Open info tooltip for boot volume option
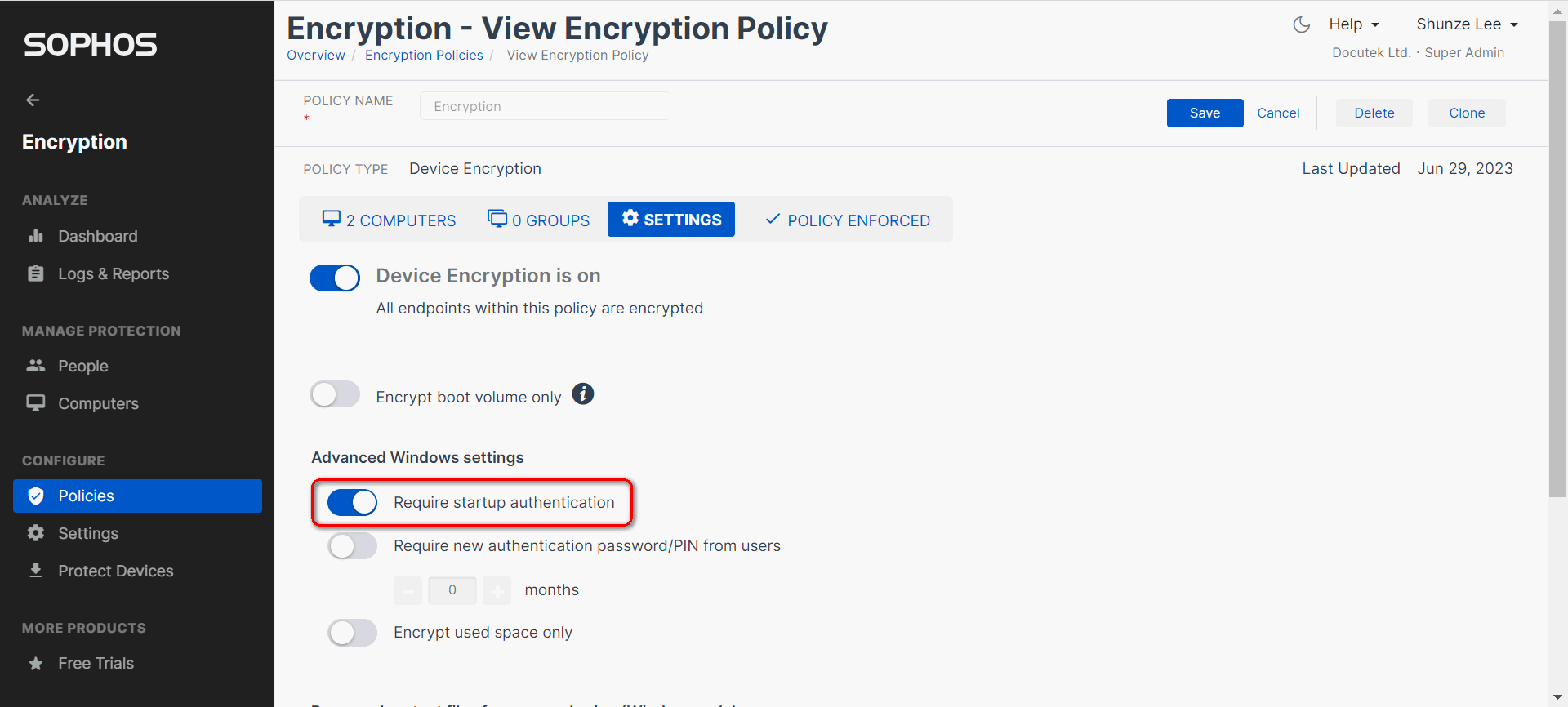This screenshot has width=1568, height=707. (582, 394)
